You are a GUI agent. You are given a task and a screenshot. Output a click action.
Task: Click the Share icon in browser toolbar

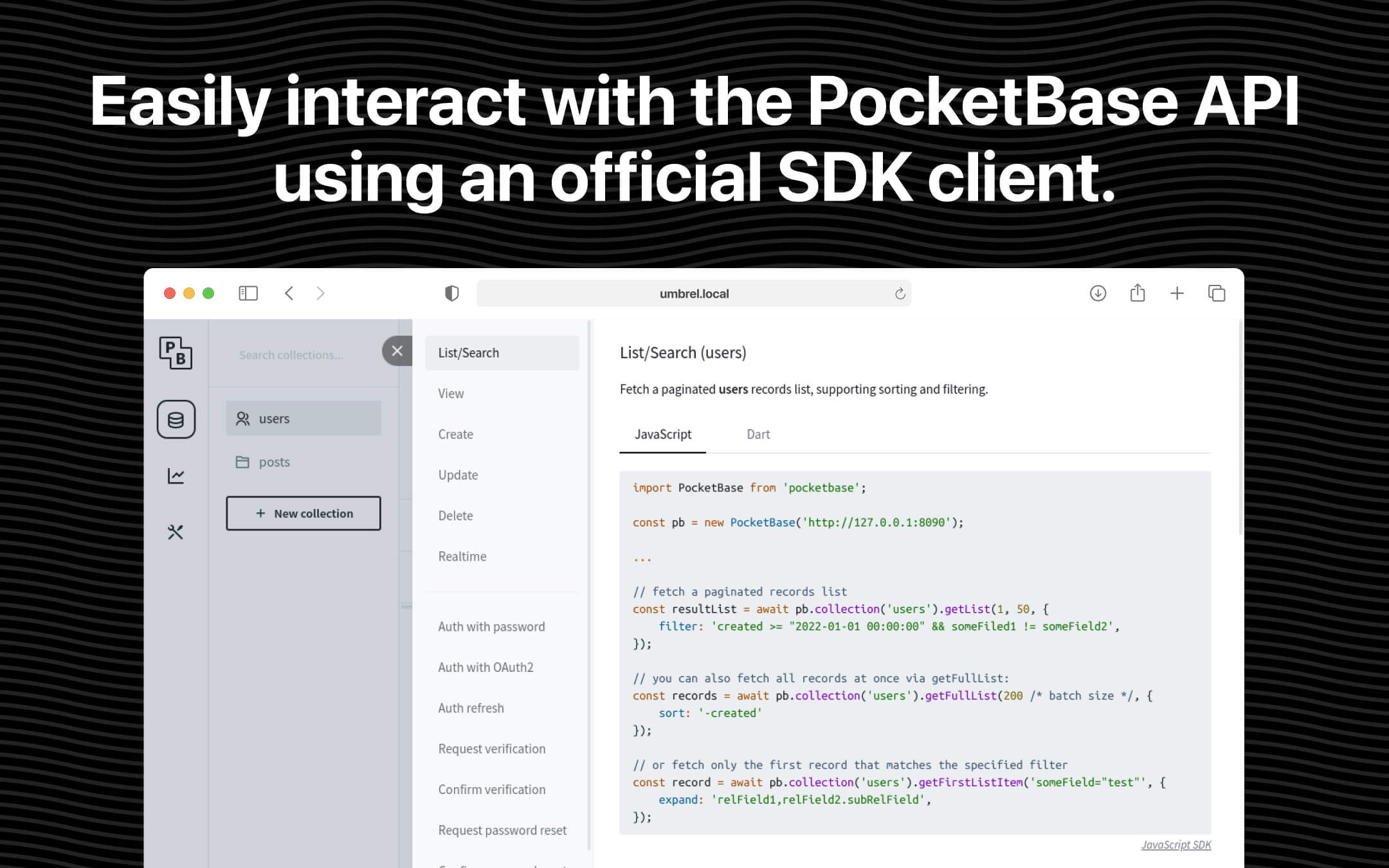coord(1138,293)
